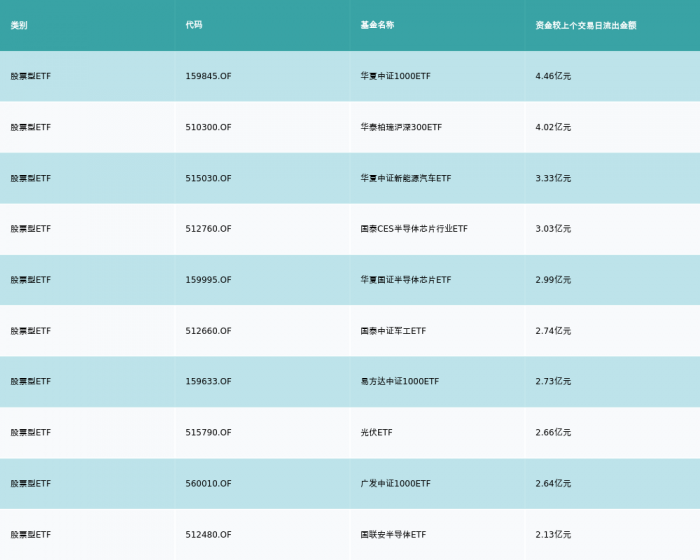Click the 2.99亿元 outflow value
This screenshot has width=700, height=560.
click(x=553, y=280)
